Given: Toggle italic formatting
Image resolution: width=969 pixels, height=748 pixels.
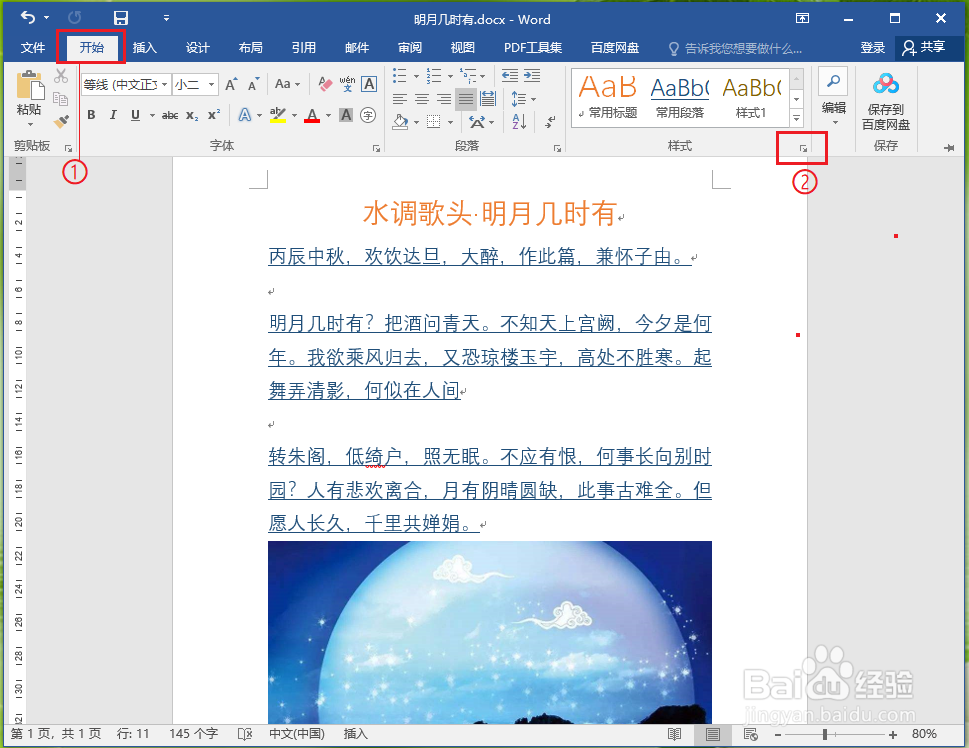Looking at the screenshot, I should [x=112, y=115].
